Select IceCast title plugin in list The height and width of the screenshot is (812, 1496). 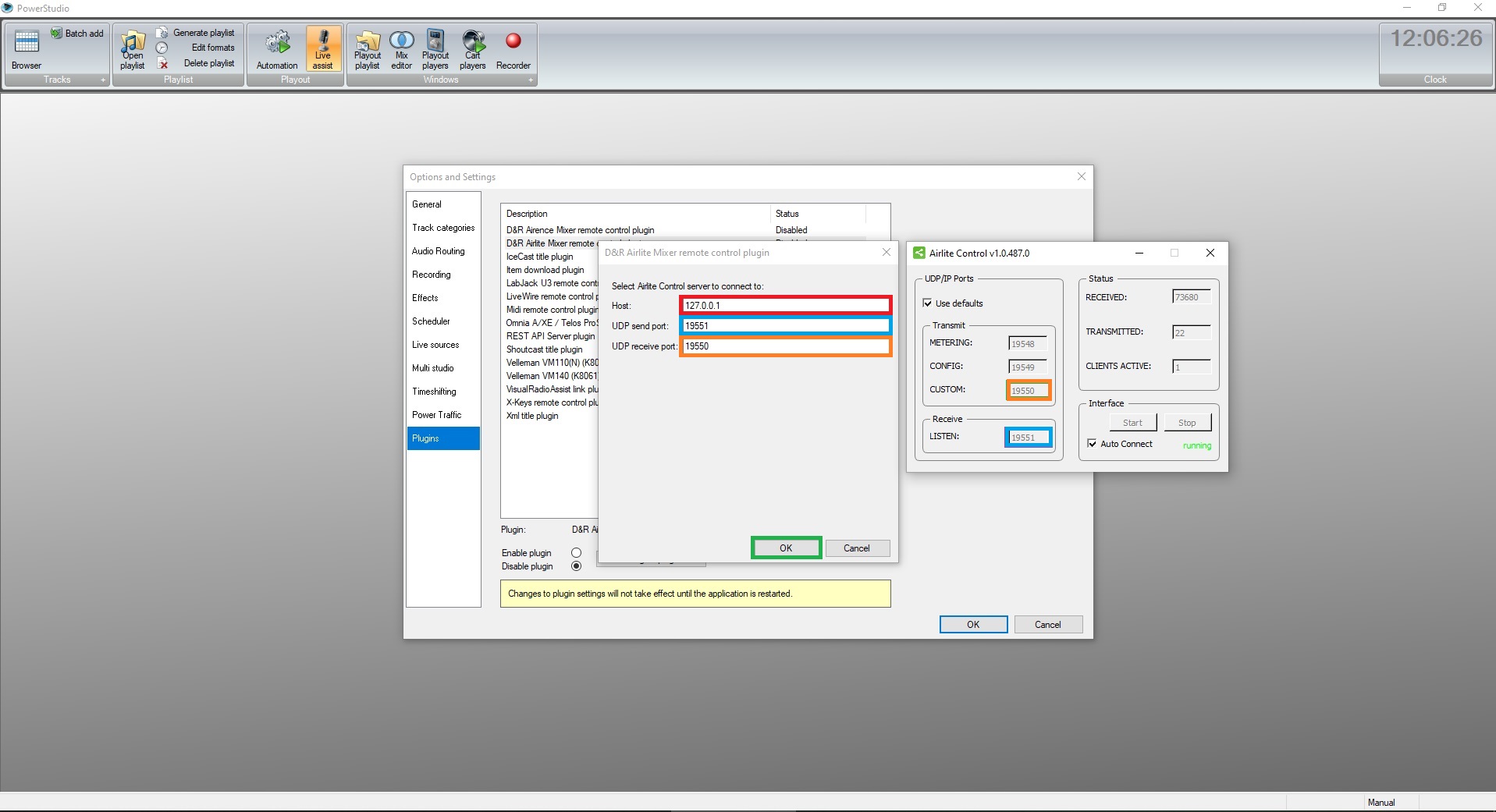[539, 257]
